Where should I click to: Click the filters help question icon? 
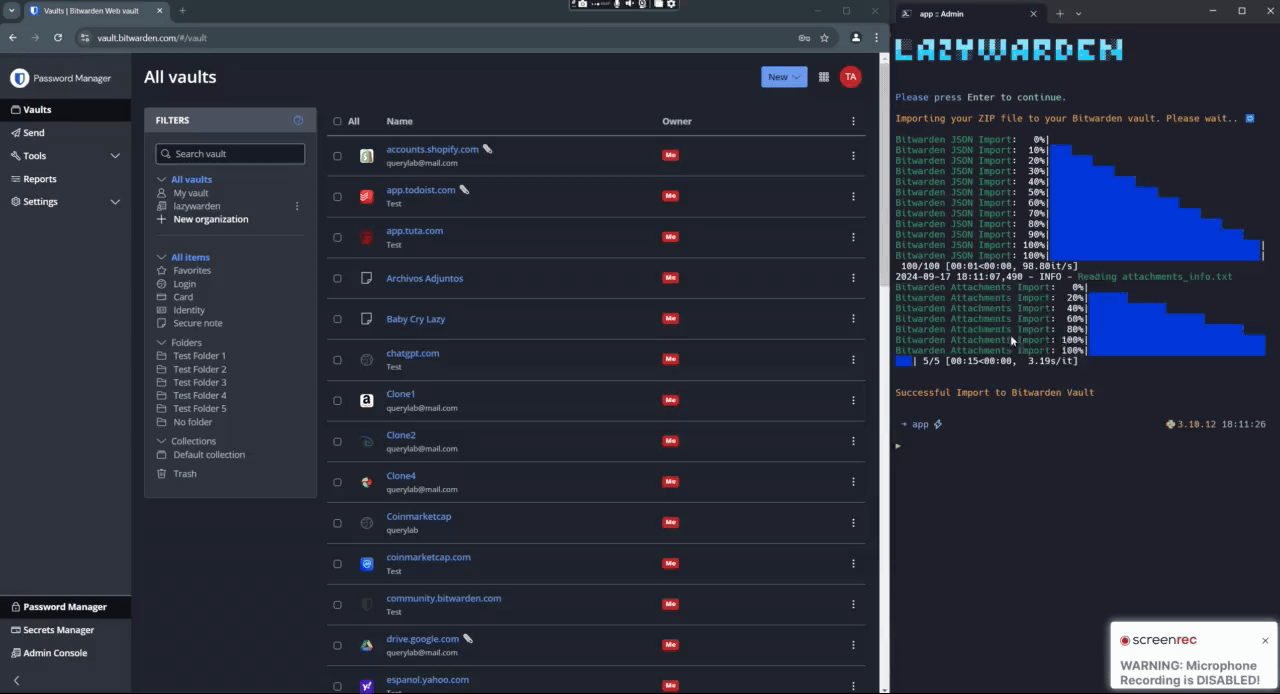pos(298,120)
